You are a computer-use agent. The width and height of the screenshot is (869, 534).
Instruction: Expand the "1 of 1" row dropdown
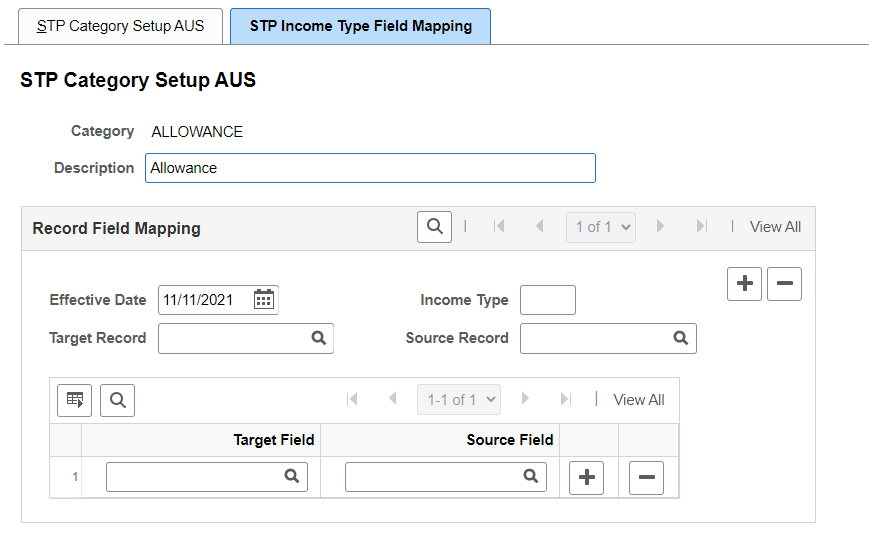click(x=600, y=227)
